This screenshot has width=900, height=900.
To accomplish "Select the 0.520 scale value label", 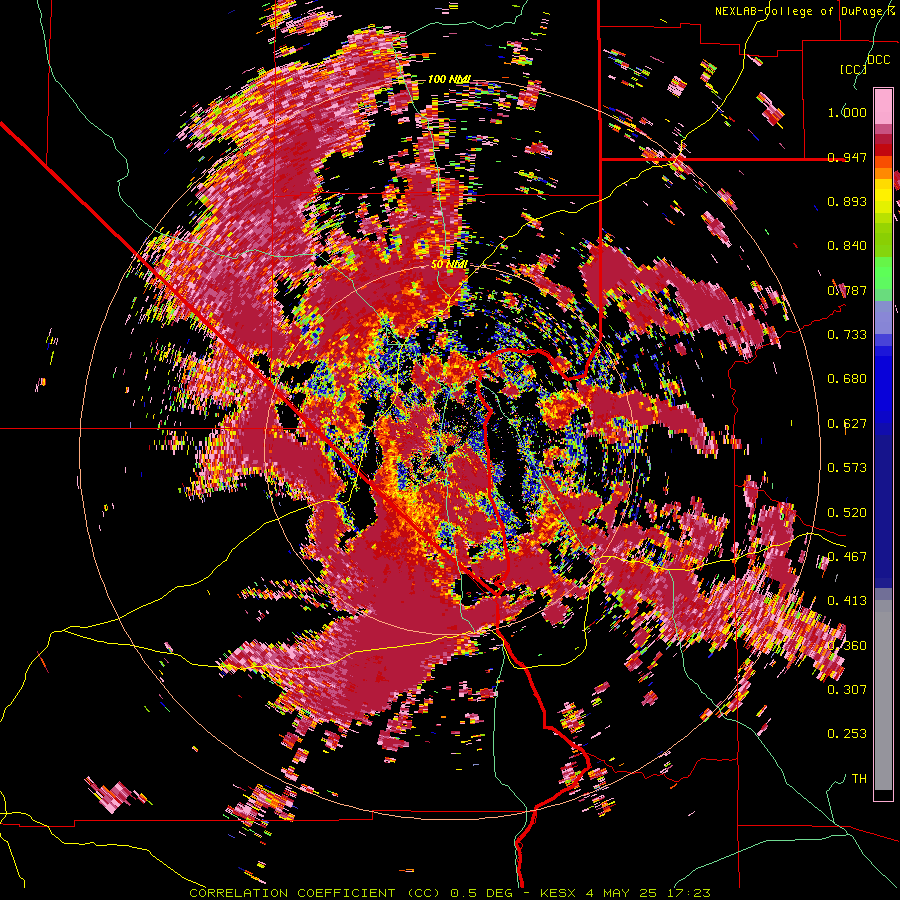I will click(x=847, y=513).
